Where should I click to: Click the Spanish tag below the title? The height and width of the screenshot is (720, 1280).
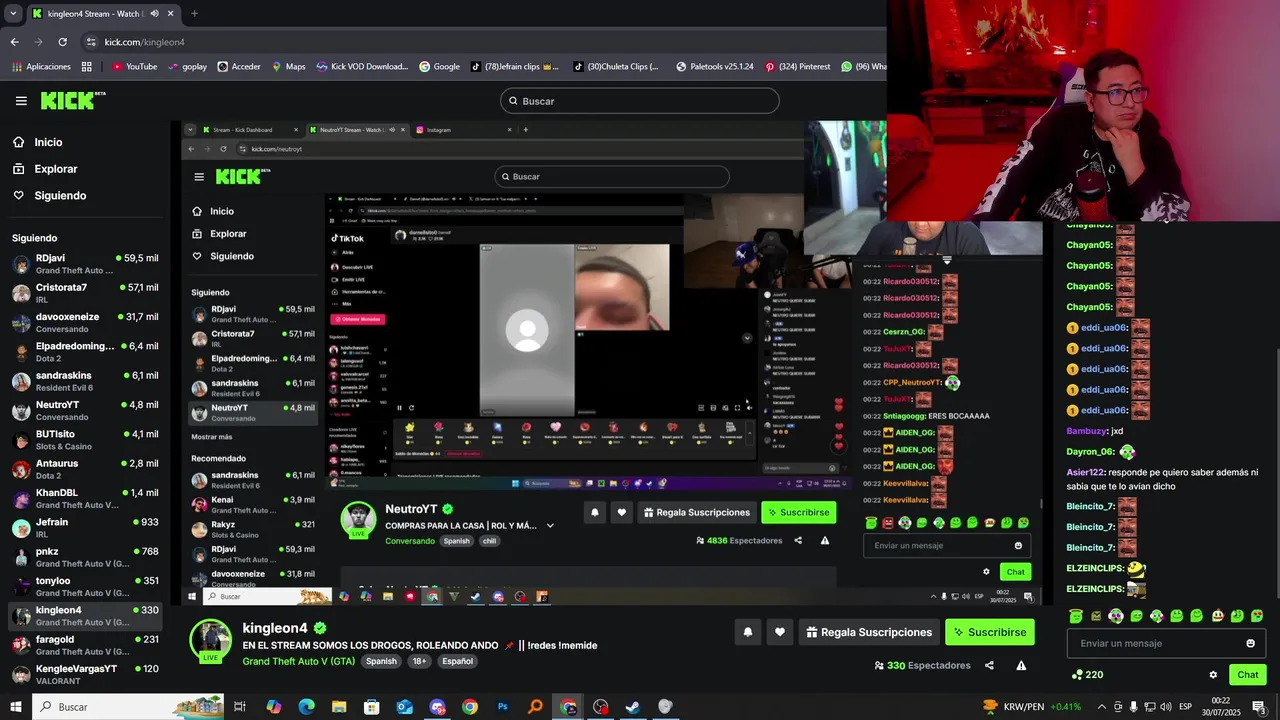pos(381,661)
